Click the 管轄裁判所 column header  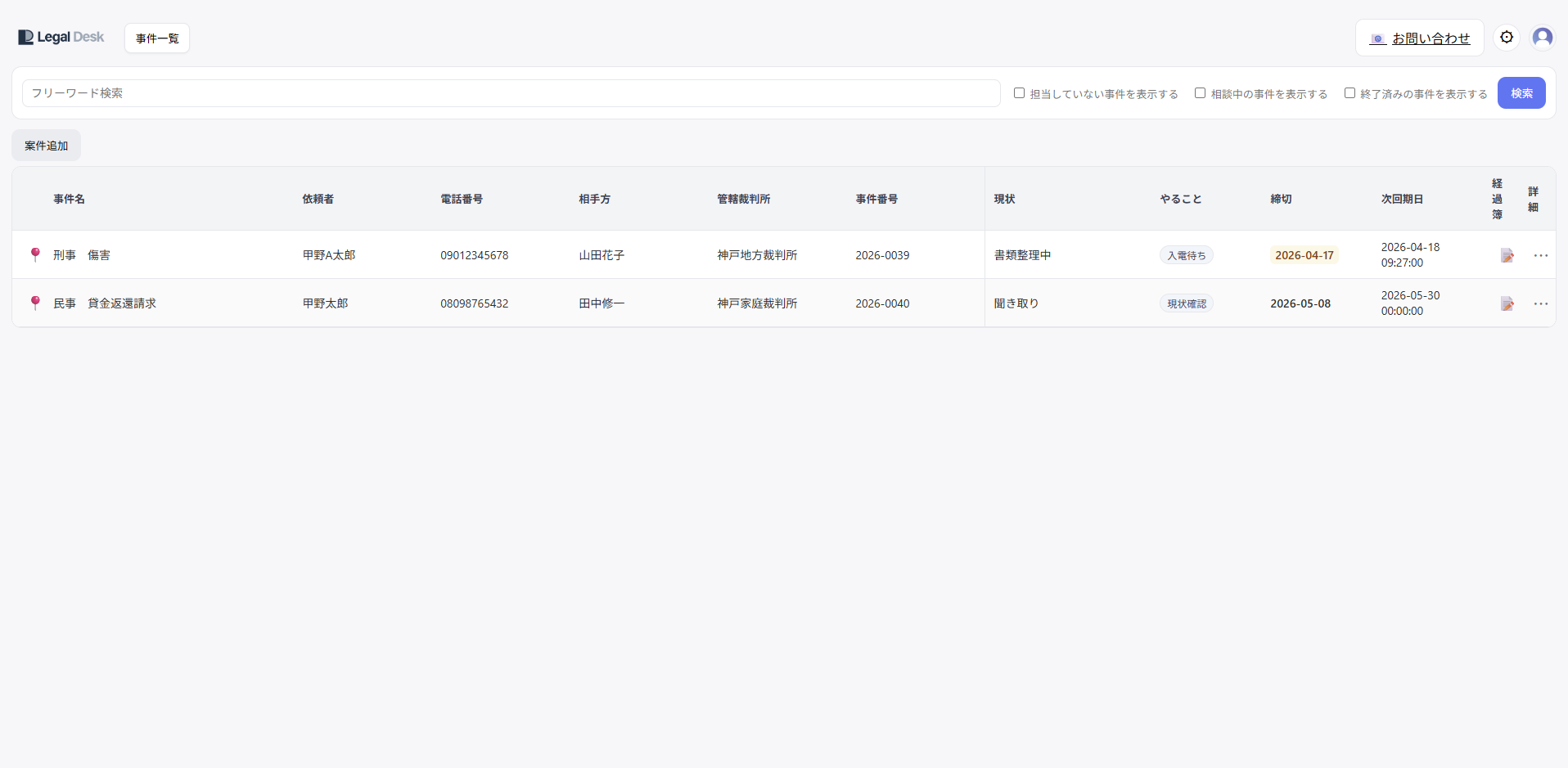pyautogui.click(x=744, y=199)
